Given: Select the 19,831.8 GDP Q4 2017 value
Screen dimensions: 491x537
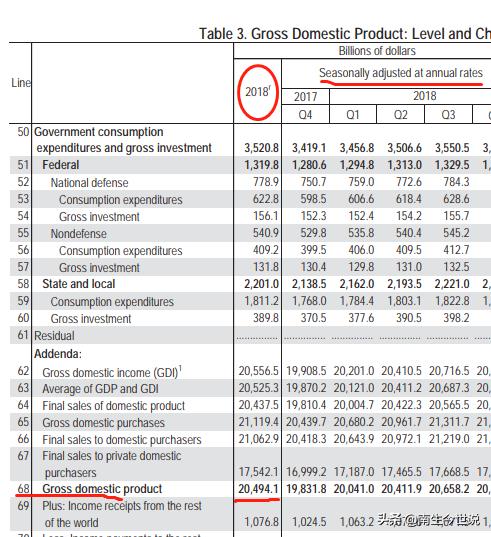Looking at the screenshot, I should [x=306, y=489].
